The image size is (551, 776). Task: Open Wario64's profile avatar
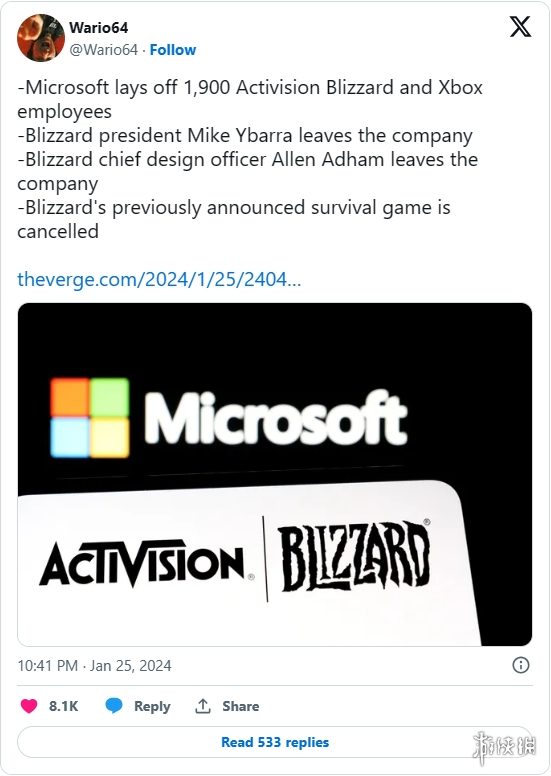click(x=41, y=38)
